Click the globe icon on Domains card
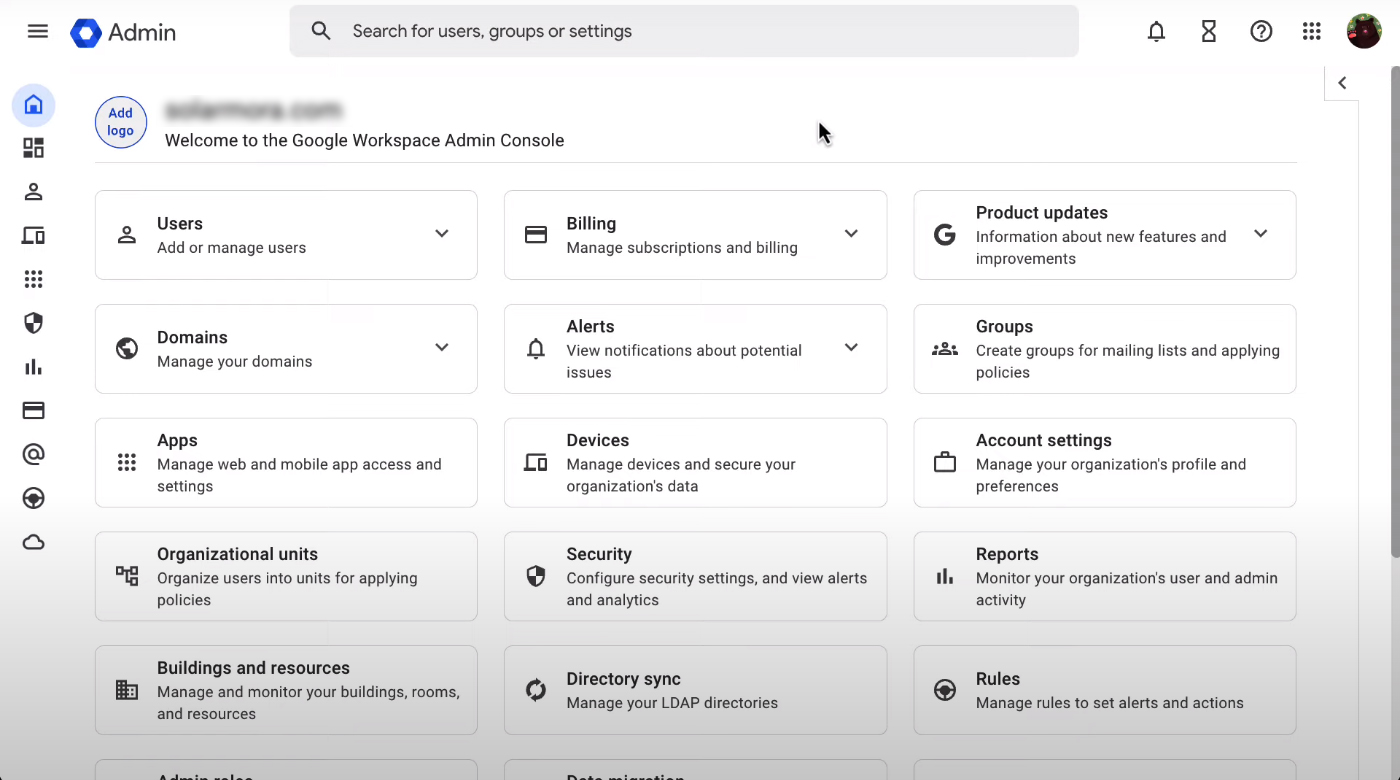 click(127, 349)
